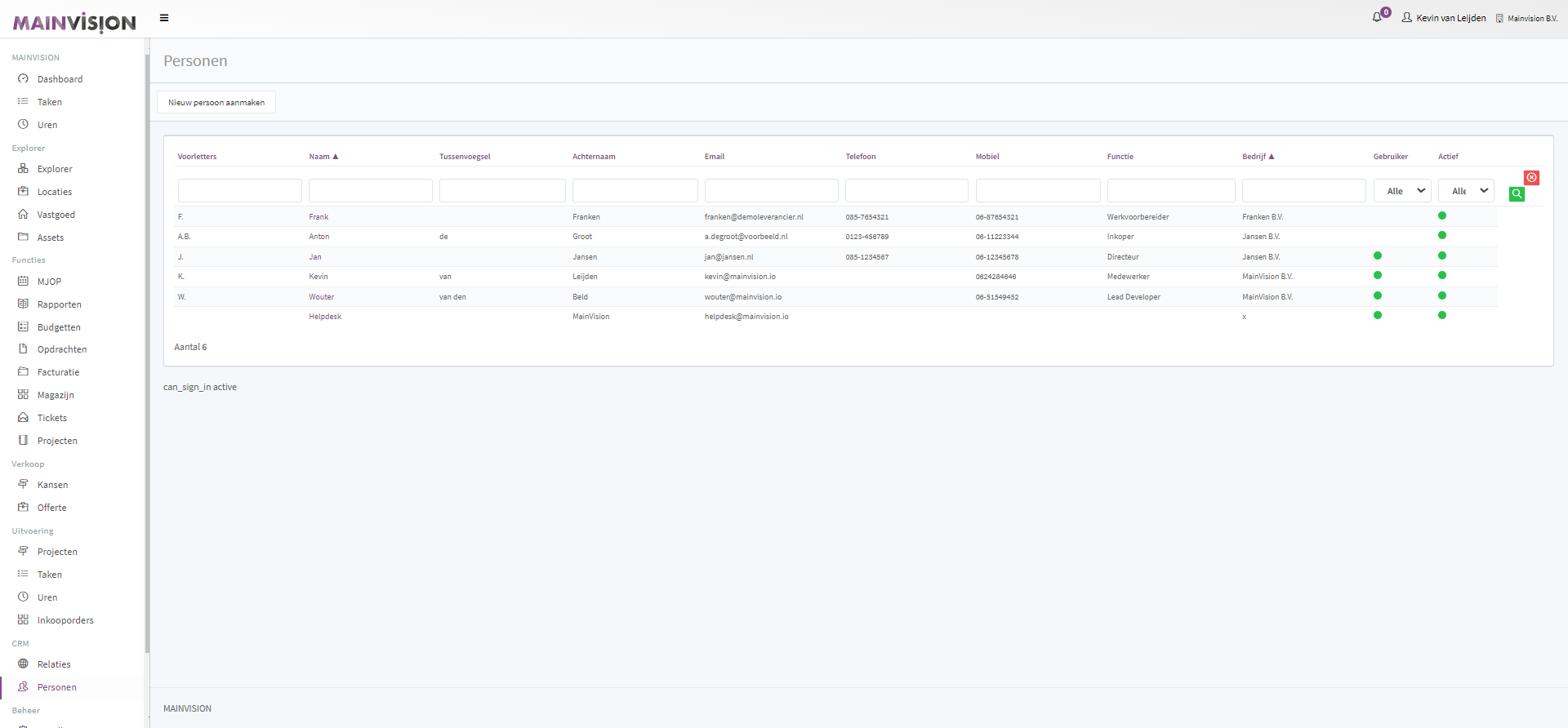This screenshot has width=1568, height=728.
Task: Open the Gebruiker filter dropdown
Action: click(x=1401, y=191)
